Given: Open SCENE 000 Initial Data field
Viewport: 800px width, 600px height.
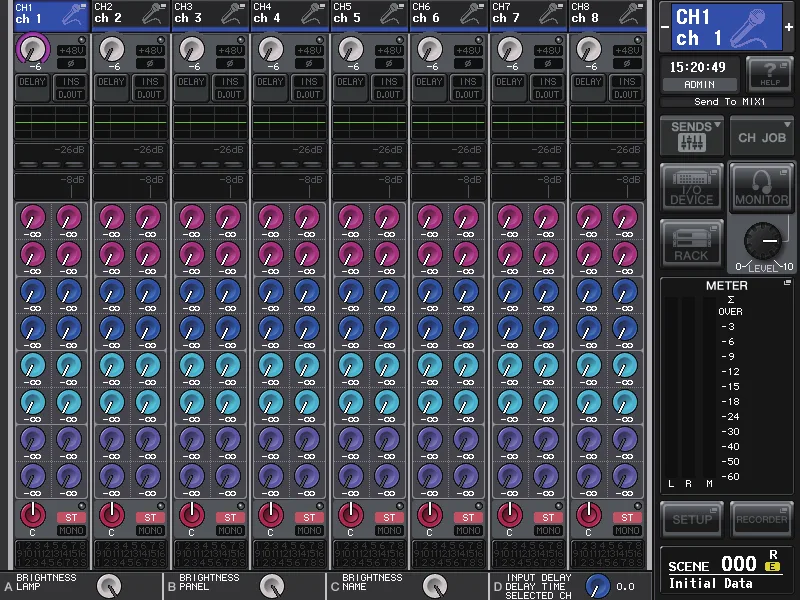Looking at the screenshot, I should pos(727,572).
